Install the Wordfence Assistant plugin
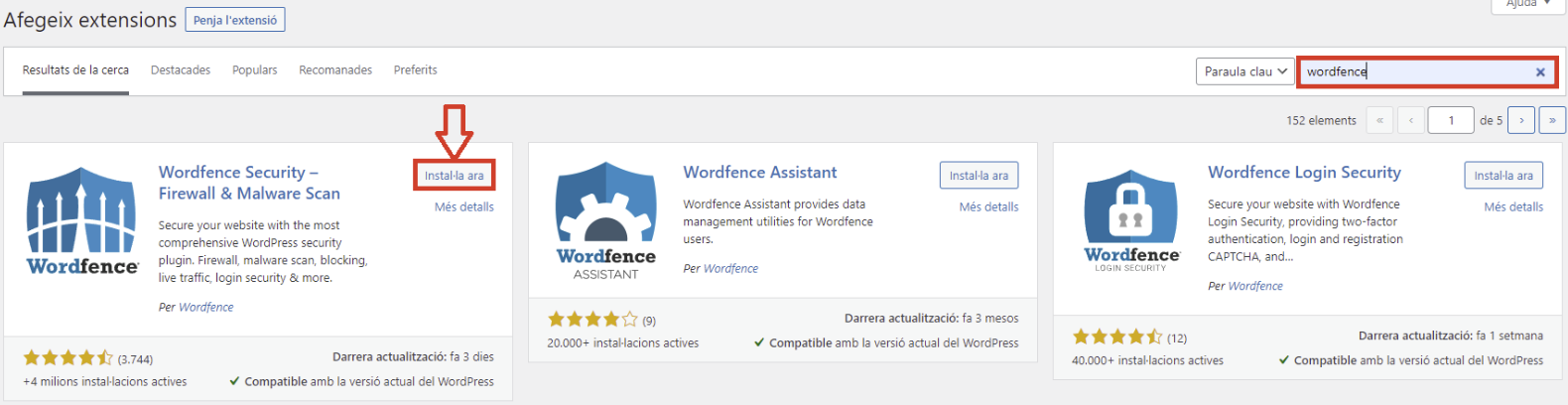Image resolution: width=1568 pixels, height=405 pixels. [979, 176]
